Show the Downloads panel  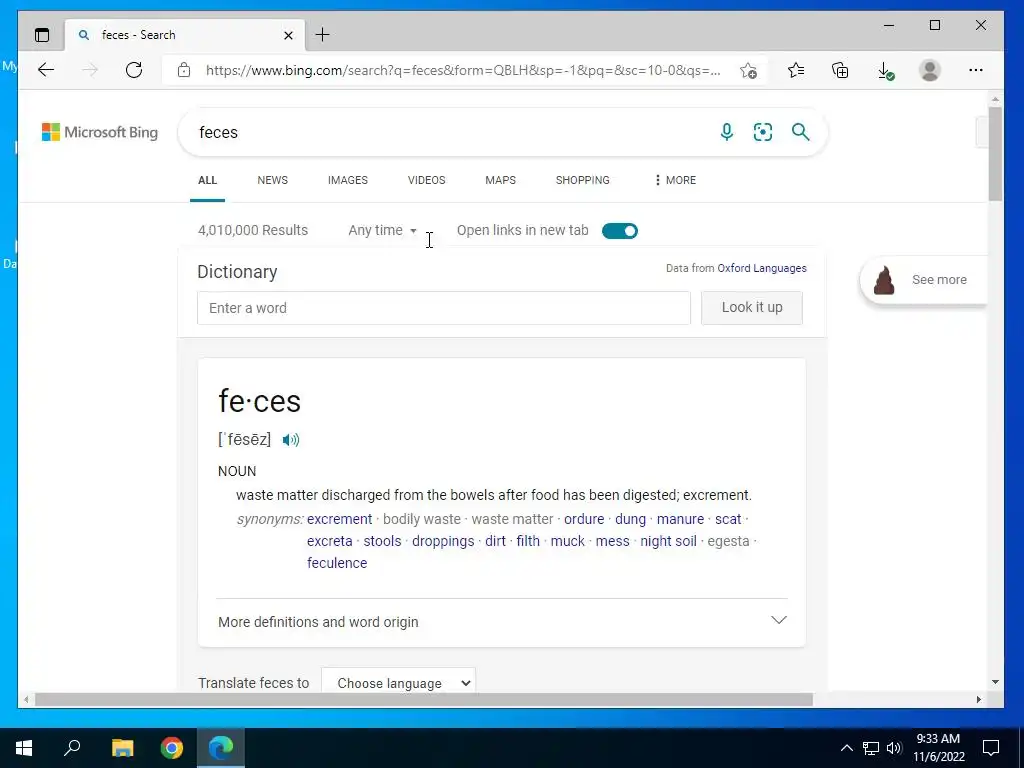click(885, 71)
